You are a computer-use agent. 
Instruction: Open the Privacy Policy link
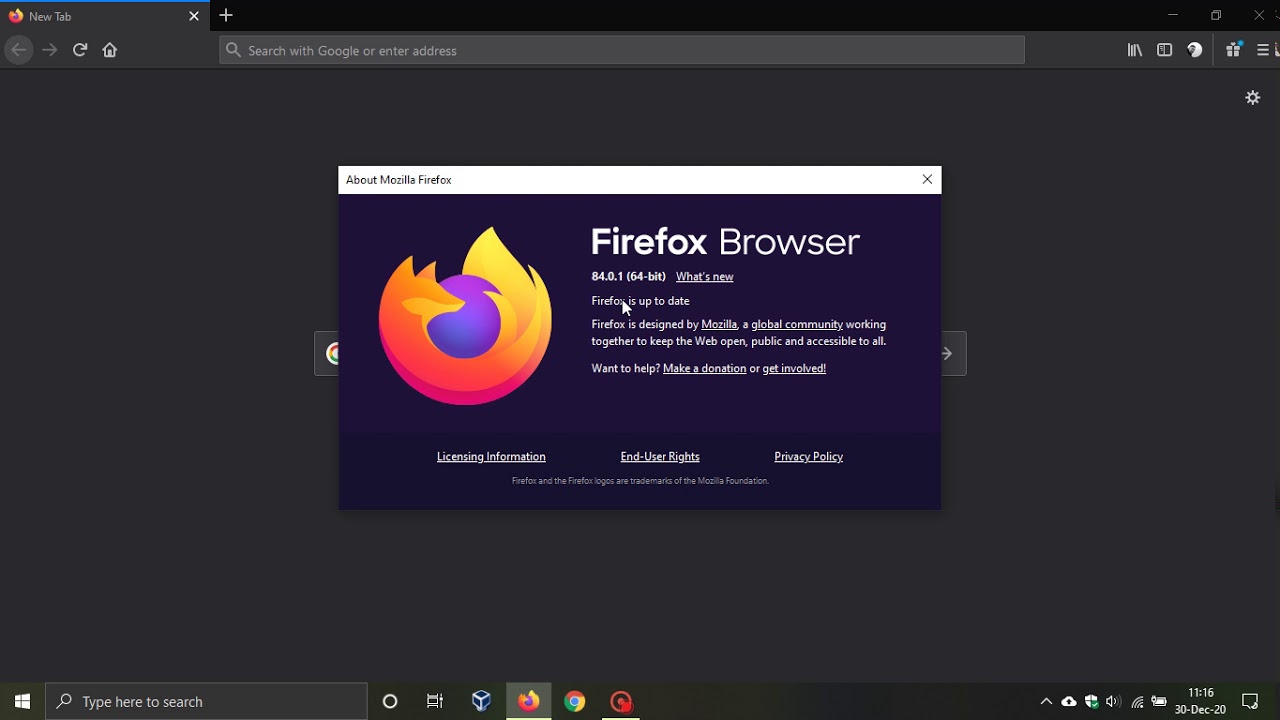click(808, 456)
